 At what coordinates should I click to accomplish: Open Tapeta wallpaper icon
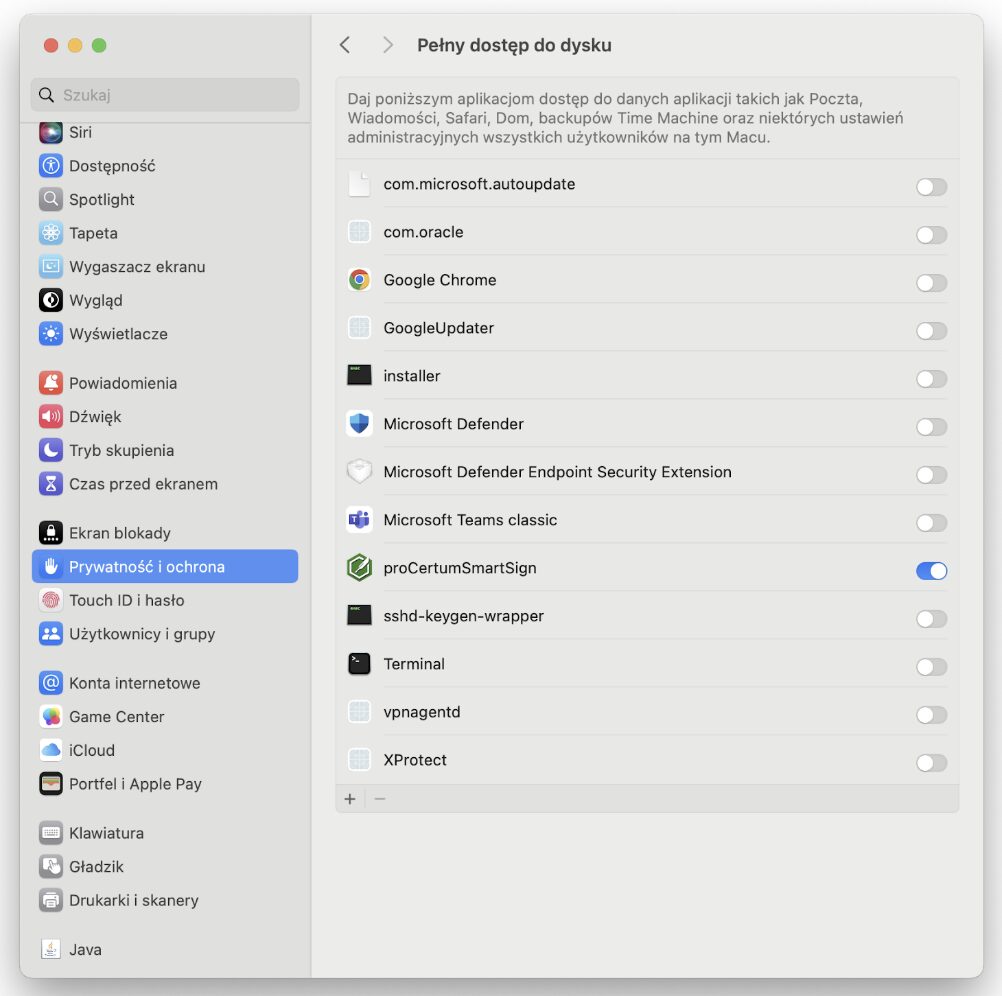tap(51, 233)
